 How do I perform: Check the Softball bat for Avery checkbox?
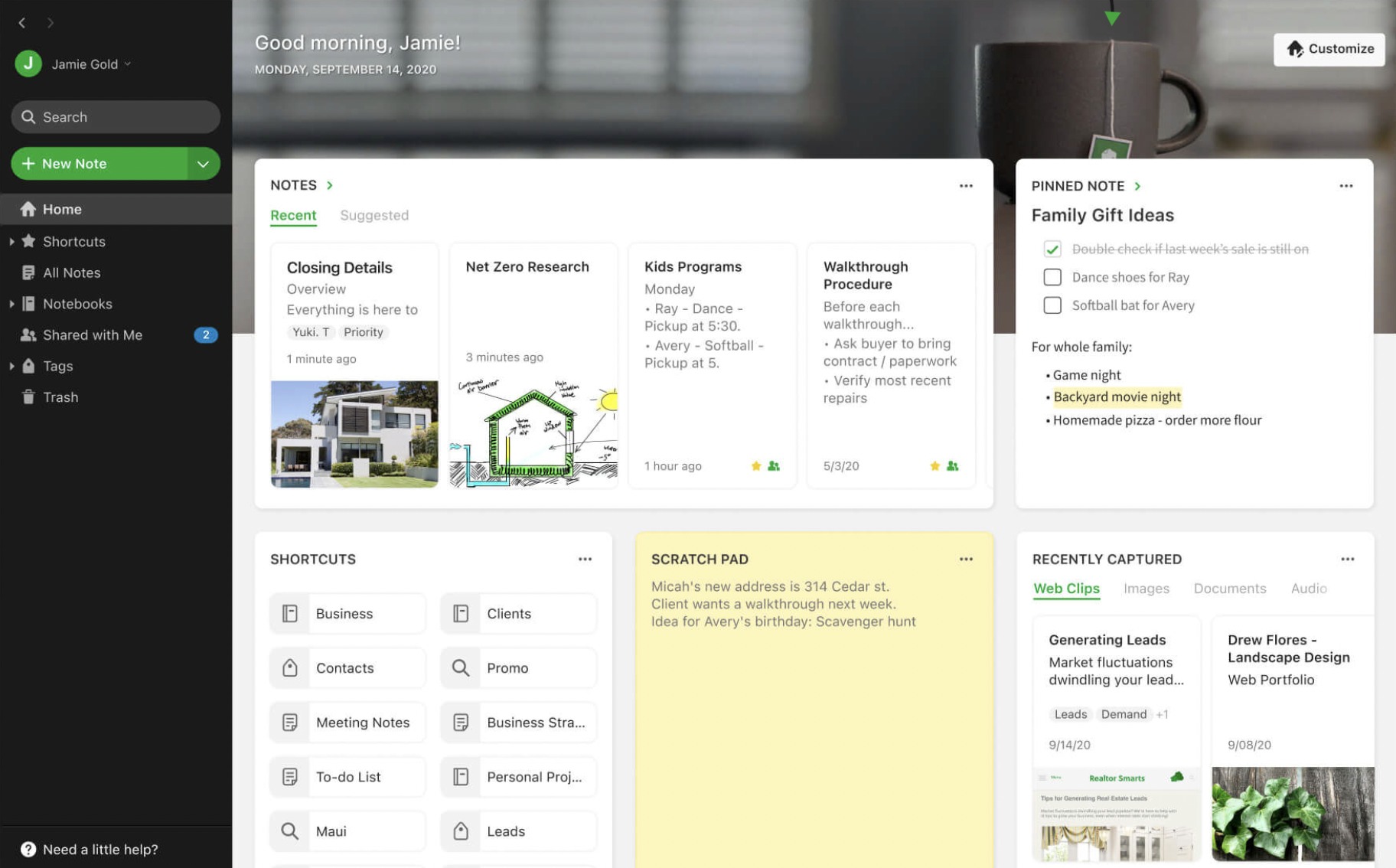tap(1053, 305)
